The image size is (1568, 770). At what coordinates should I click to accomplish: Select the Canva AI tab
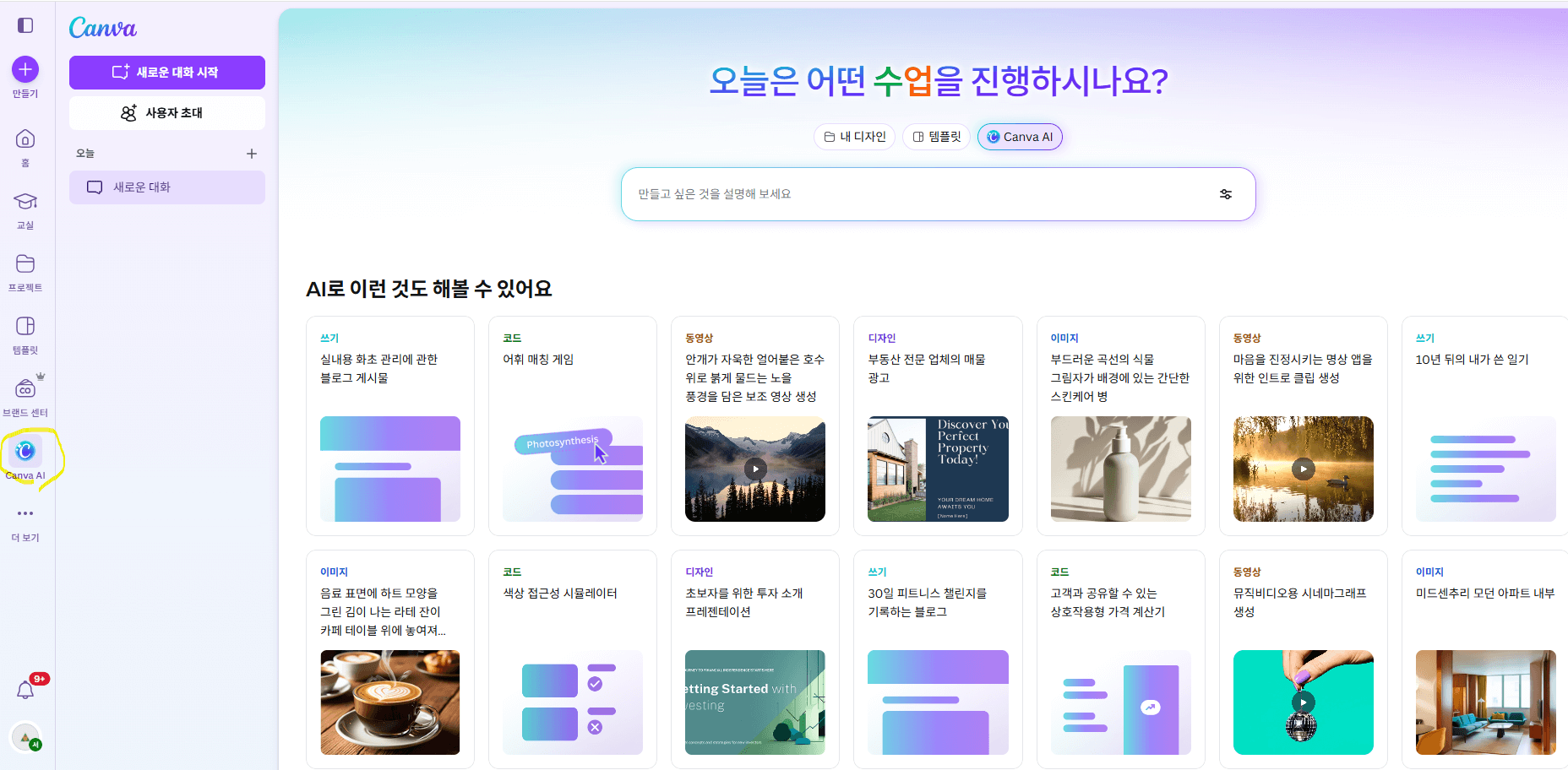[x=1020, y=136]
